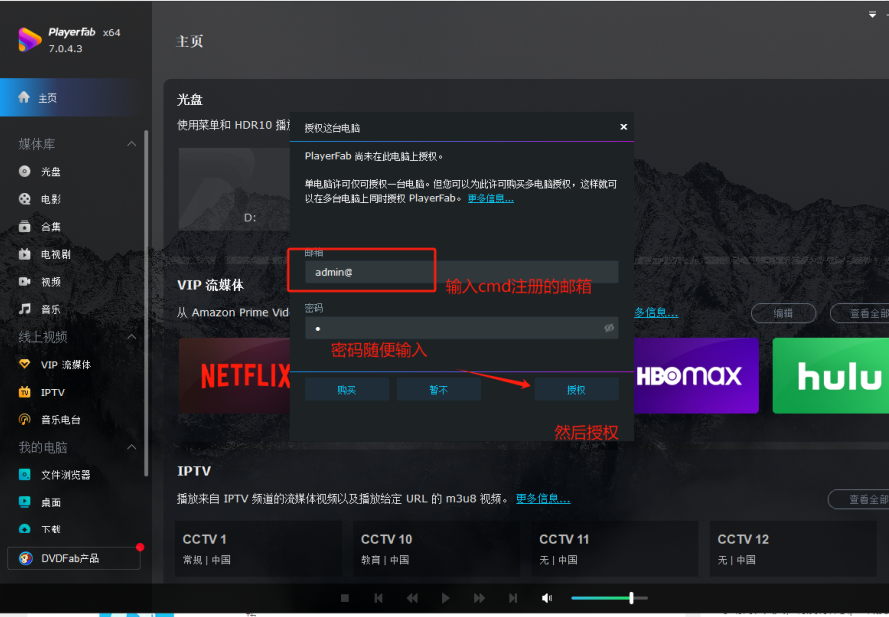Select the 桌面 desktop icon in sidebar
This screenshot has height=617, width=889.
(x=24, y=502)
